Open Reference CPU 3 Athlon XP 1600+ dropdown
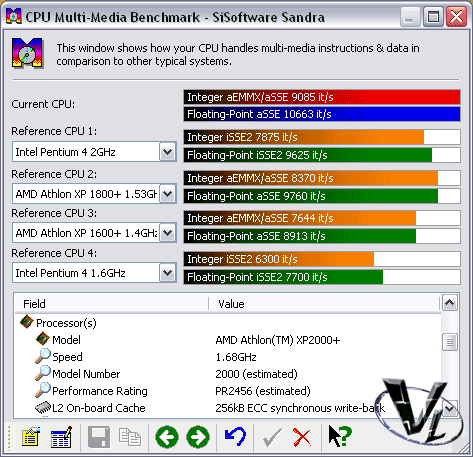473x457 pixels. [168, 232]
